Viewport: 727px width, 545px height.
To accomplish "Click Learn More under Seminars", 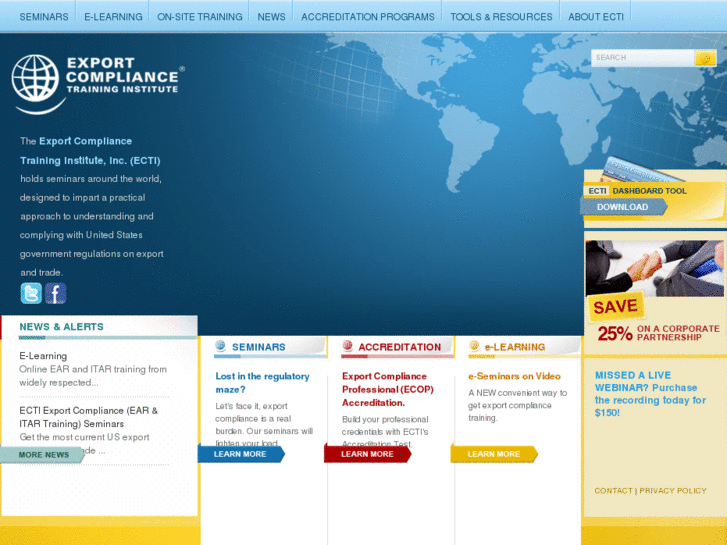I will point(241,454).
